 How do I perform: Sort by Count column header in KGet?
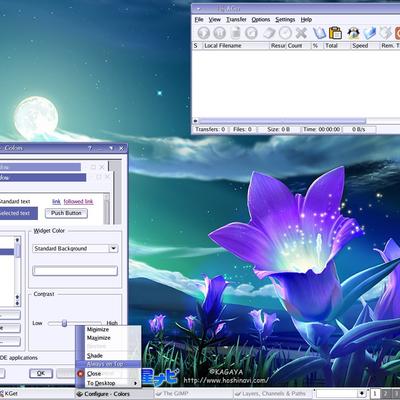[298, 46]
